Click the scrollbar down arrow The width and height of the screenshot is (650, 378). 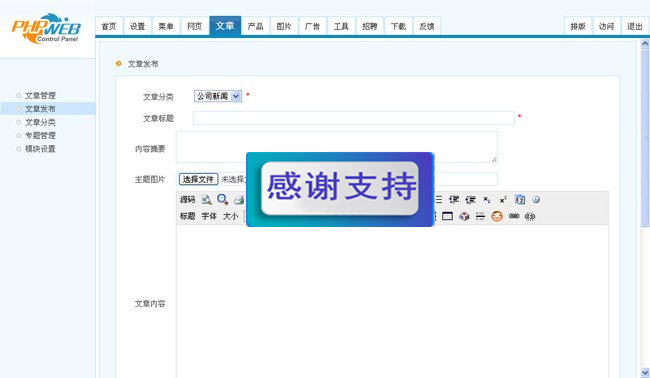coord(645,372)
